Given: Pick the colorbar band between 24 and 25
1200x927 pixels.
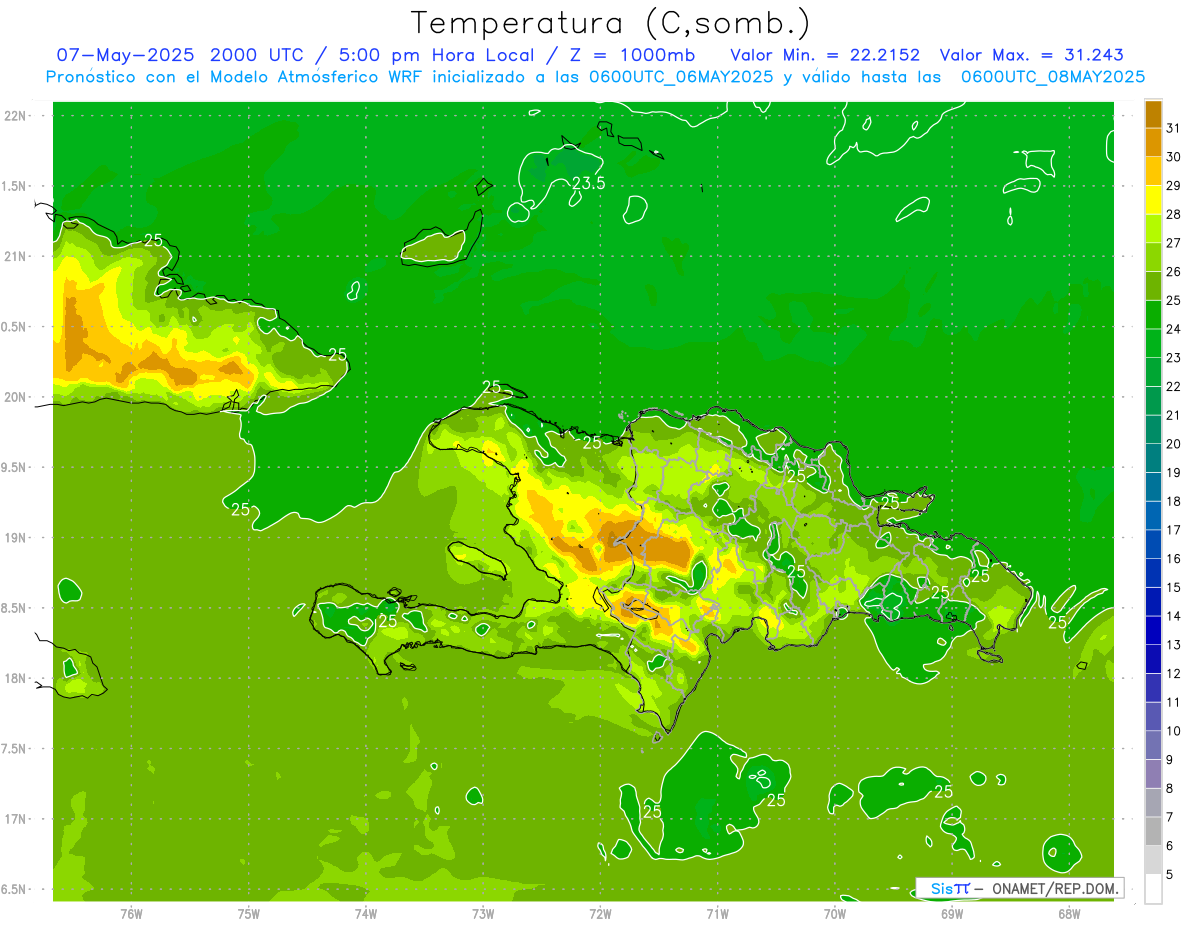Looking at the screenshot, I should tap(1153, 315).
